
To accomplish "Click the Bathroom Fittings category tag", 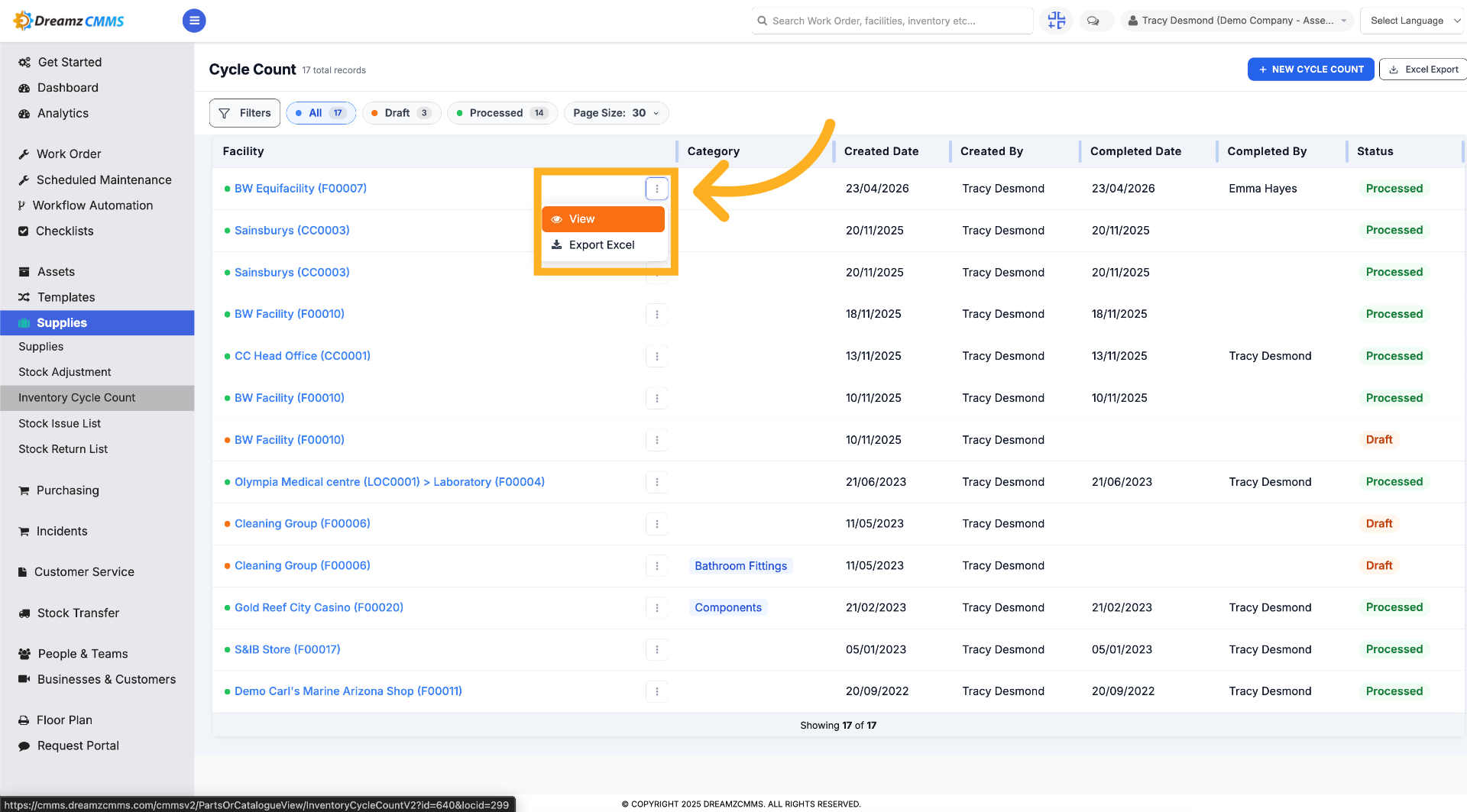I will coord(740,566).
